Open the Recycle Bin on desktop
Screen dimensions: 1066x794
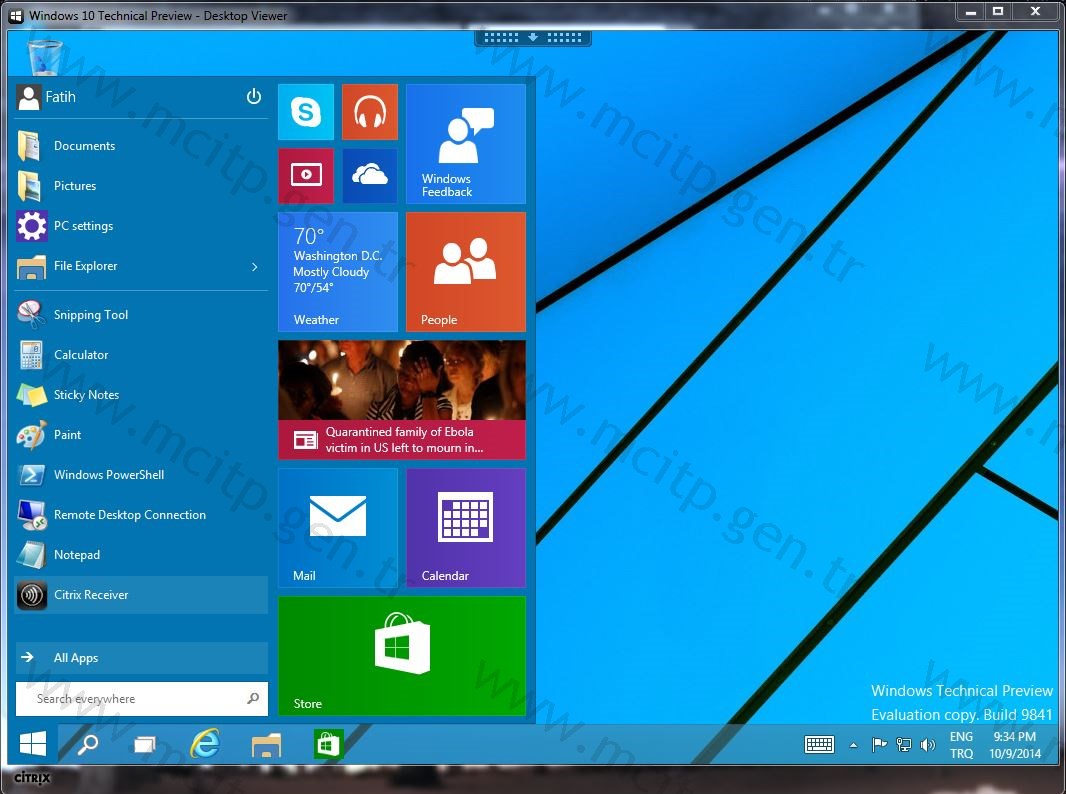pos(46,57)
